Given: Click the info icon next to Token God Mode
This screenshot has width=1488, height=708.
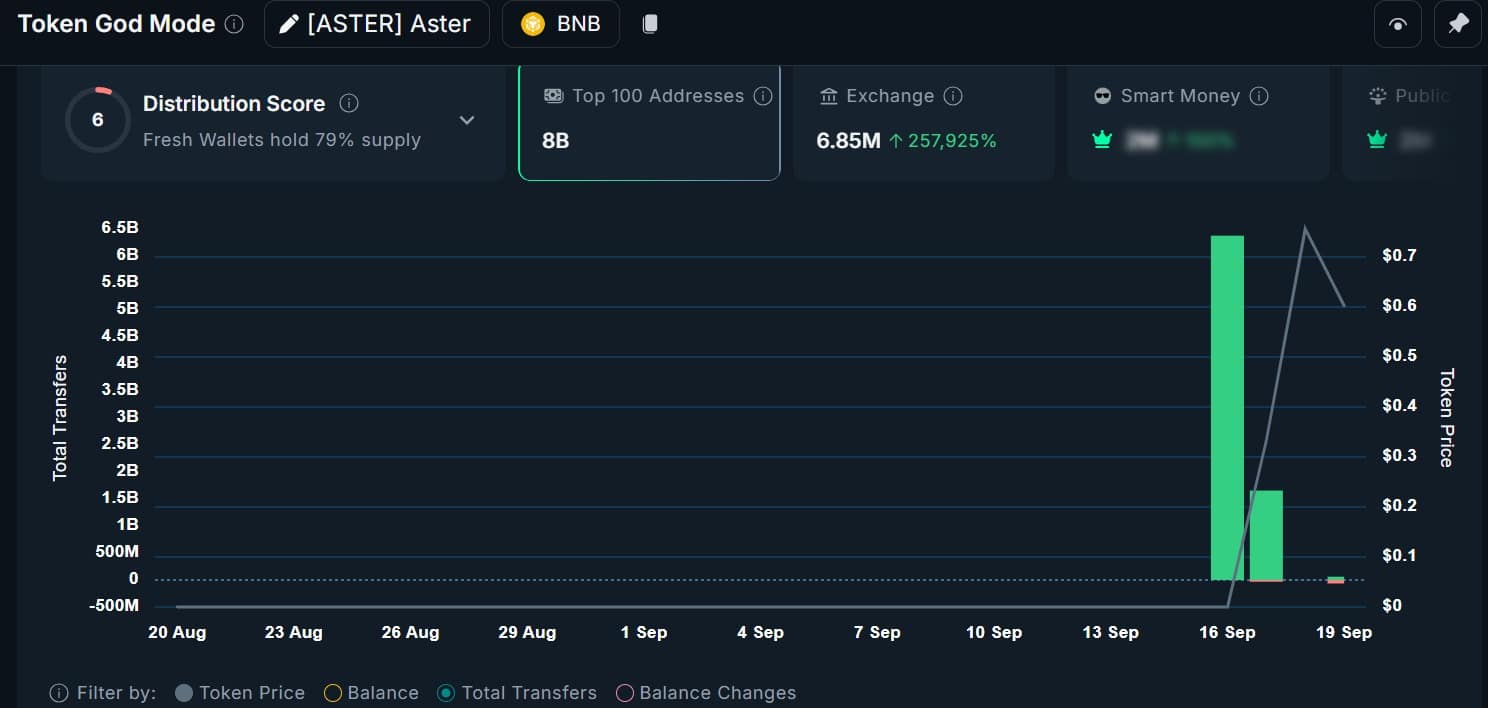Looking at the screenshot, I should click(234, 24).
